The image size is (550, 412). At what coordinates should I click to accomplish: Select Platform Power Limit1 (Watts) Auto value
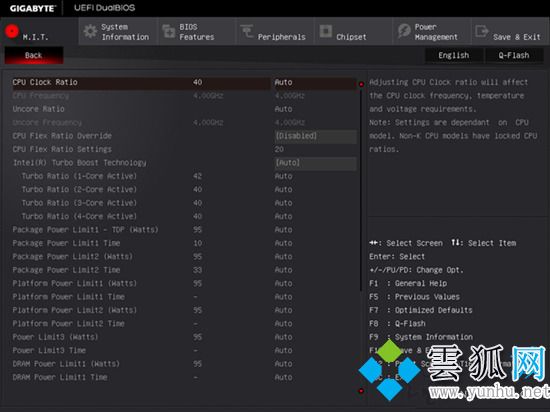(283, 284)
